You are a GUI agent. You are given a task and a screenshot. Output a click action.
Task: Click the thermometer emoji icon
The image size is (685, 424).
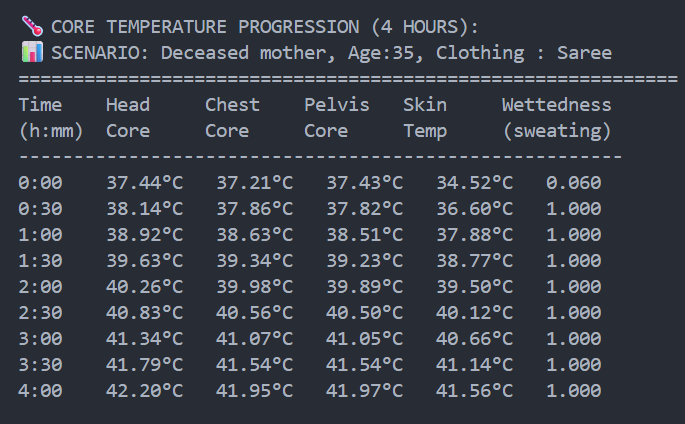pyautogui.click(x=31, y=26)
